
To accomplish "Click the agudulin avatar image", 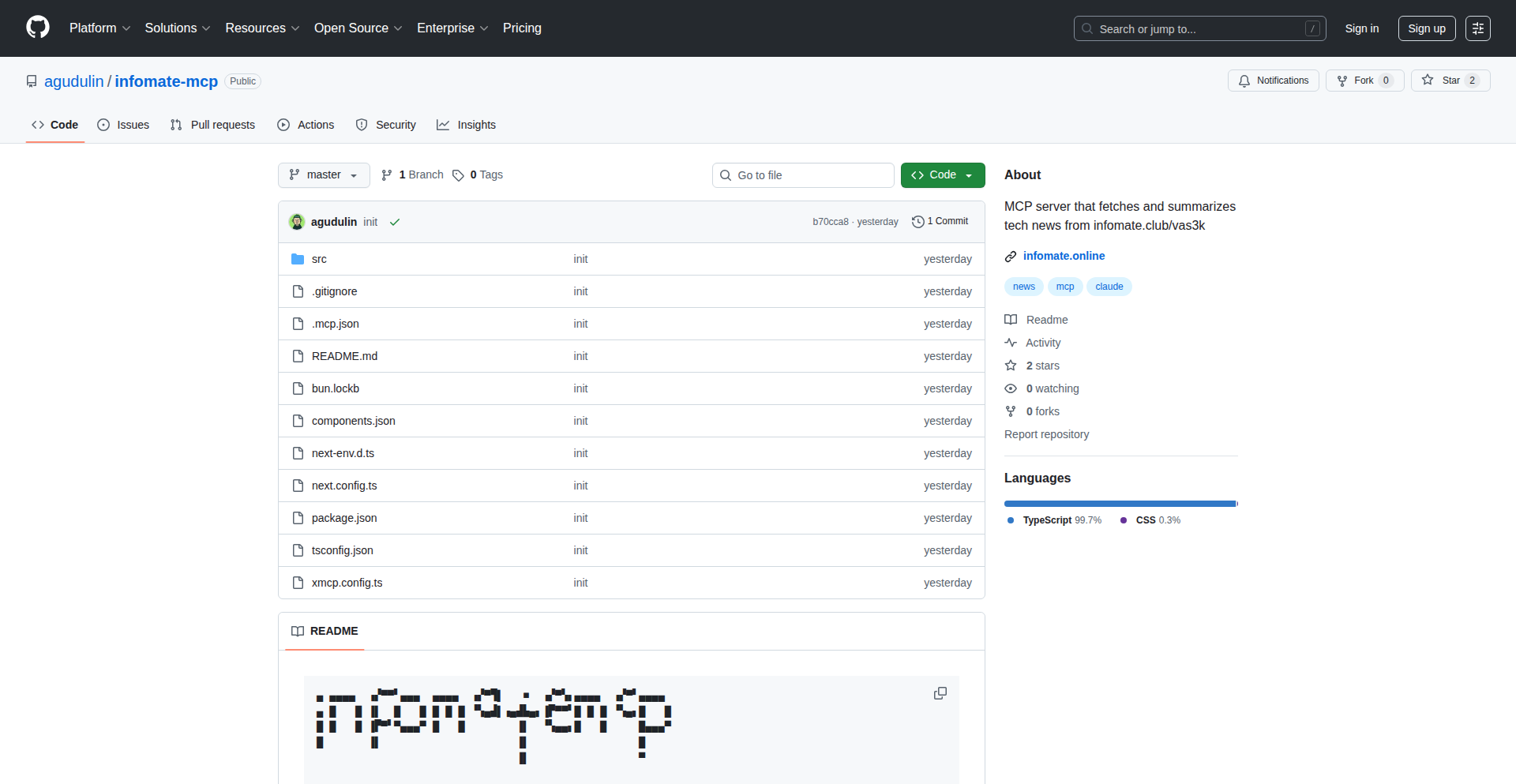I will (297, 222).
